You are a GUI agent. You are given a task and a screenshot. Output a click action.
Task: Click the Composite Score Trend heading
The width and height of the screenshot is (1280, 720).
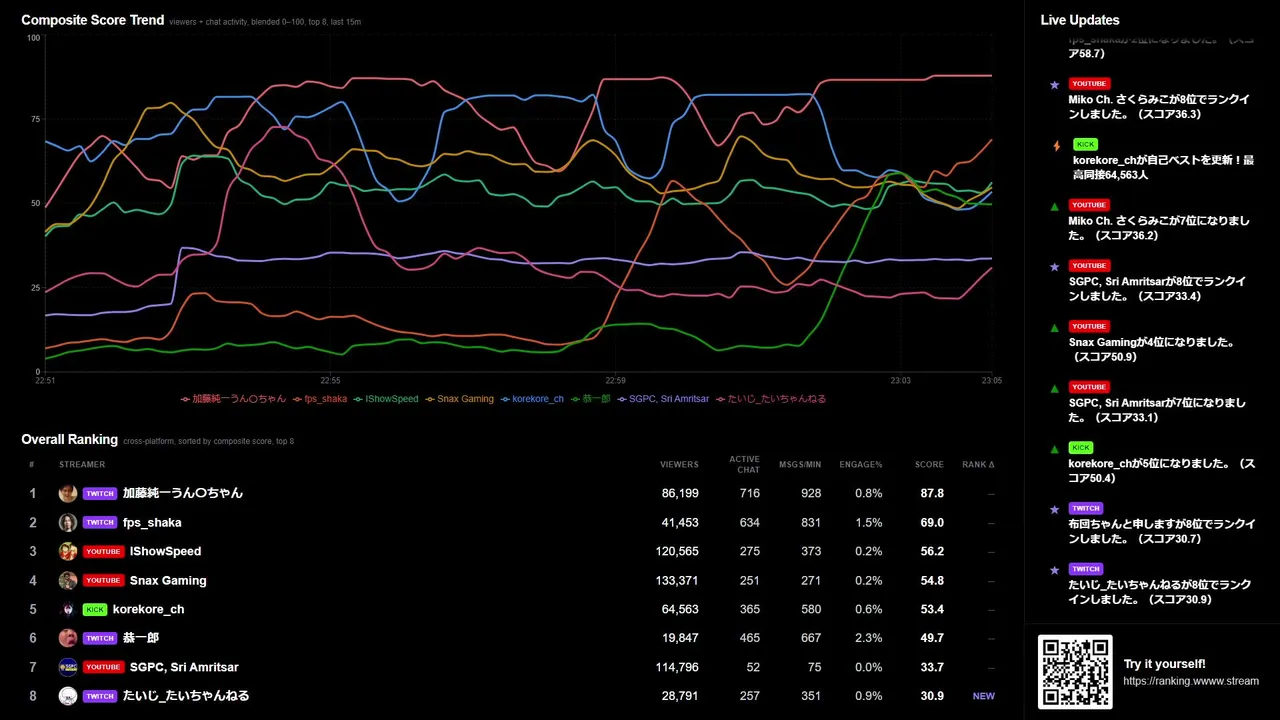93,20
